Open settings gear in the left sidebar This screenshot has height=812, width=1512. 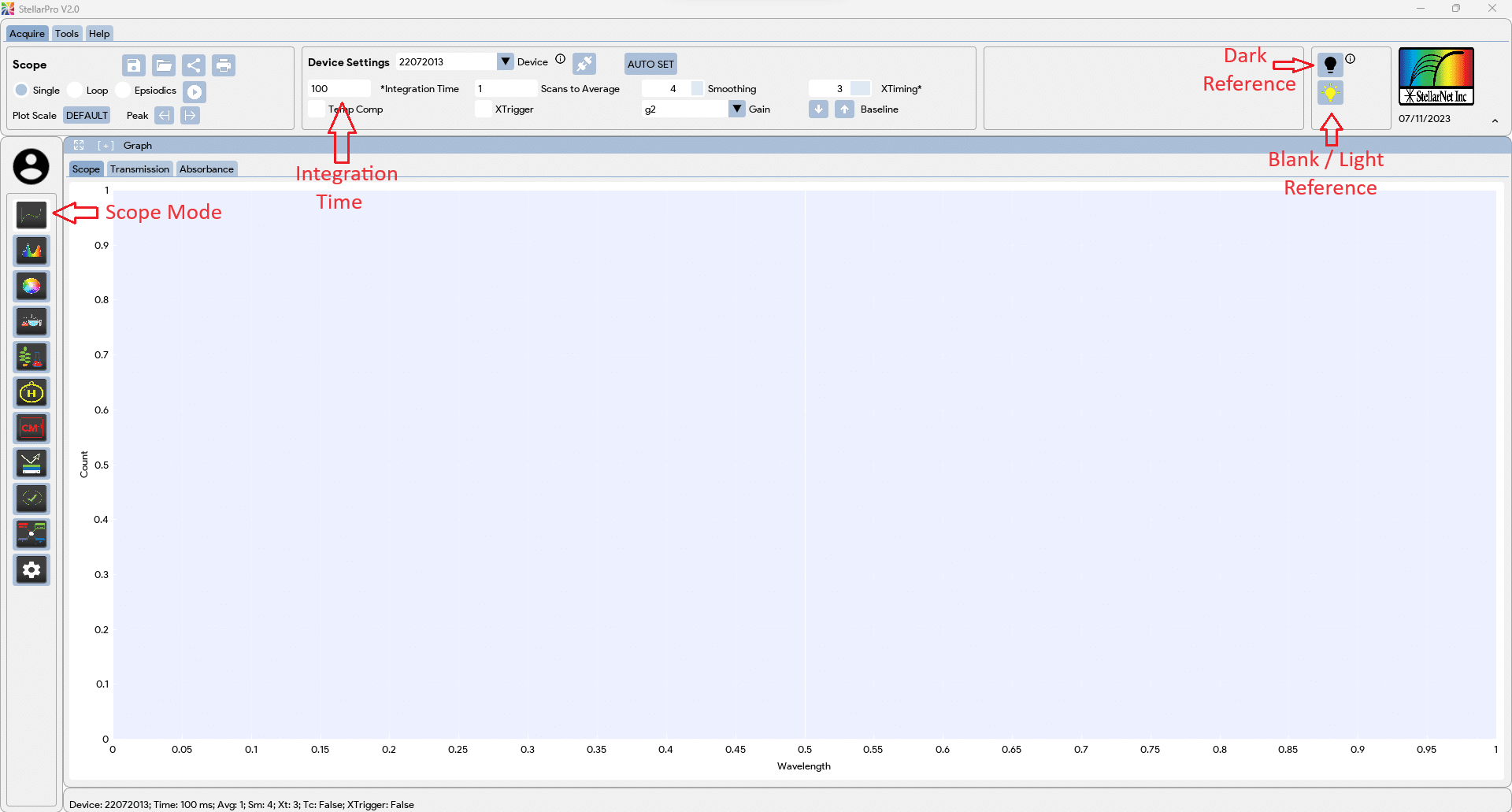(31, 569)
